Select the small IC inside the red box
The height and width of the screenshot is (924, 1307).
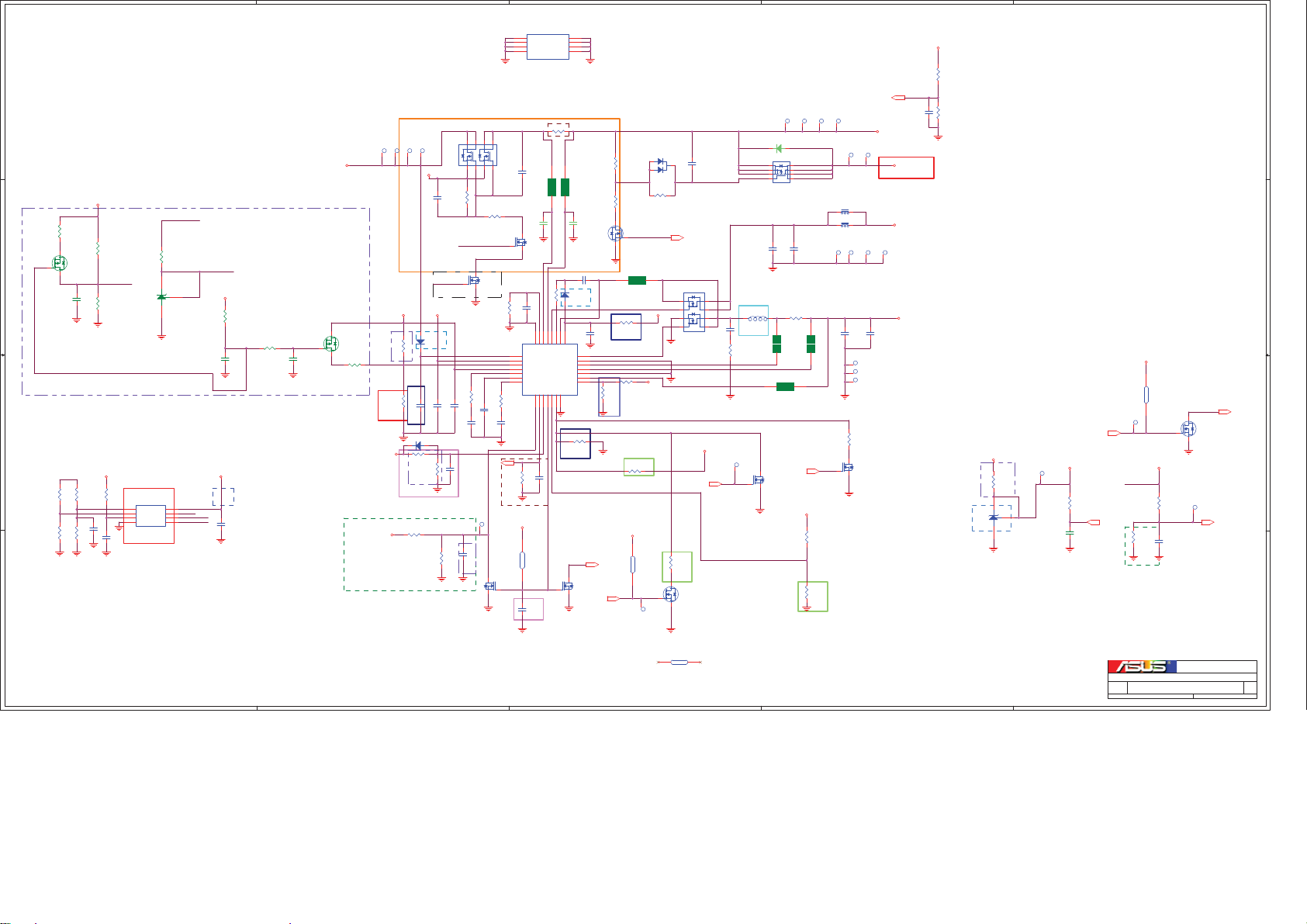pyautogui.click(x=150, y=516)
